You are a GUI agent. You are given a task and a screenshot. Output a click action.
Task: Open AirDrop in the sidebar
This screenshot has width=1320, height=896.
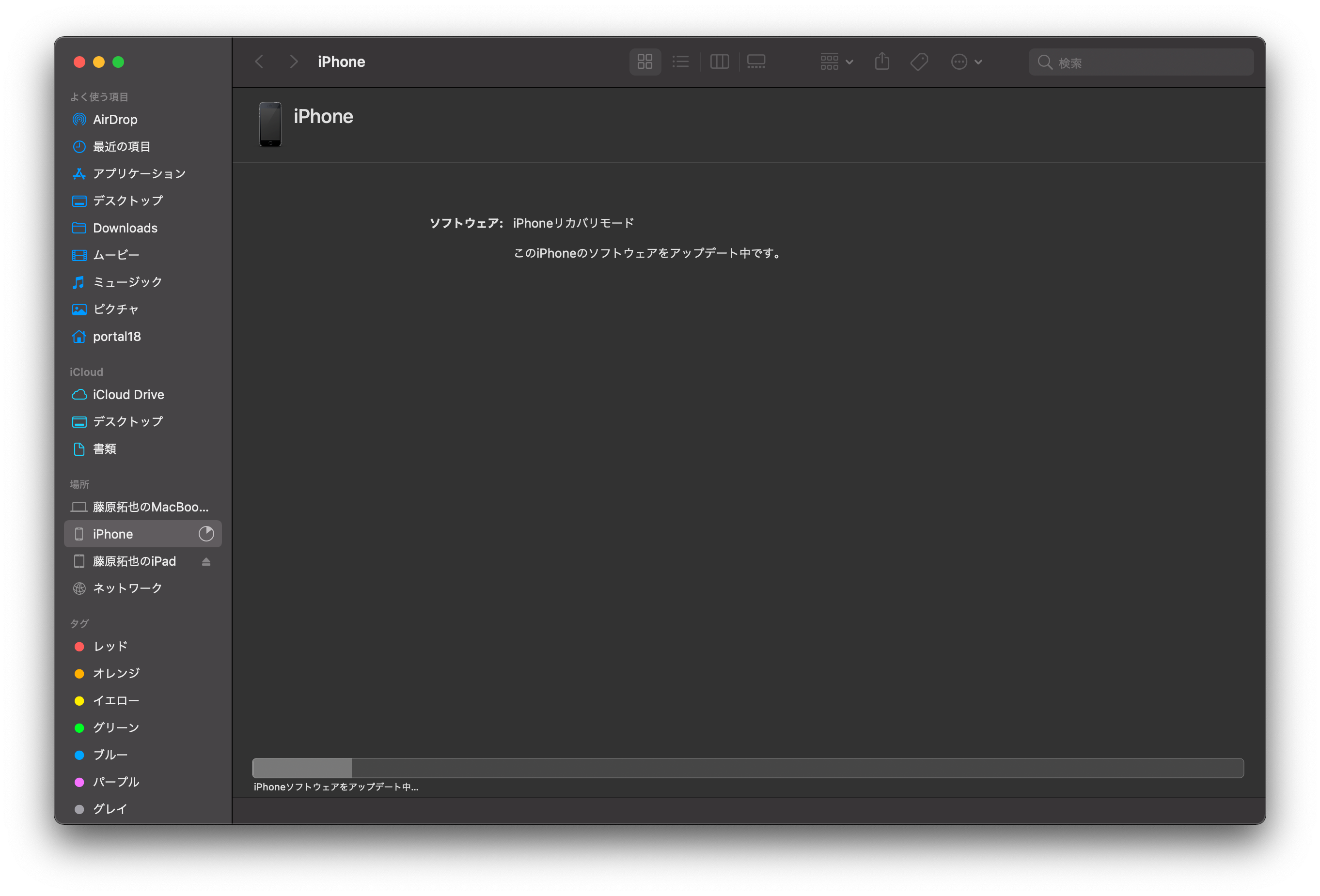[x=115, y=119]
